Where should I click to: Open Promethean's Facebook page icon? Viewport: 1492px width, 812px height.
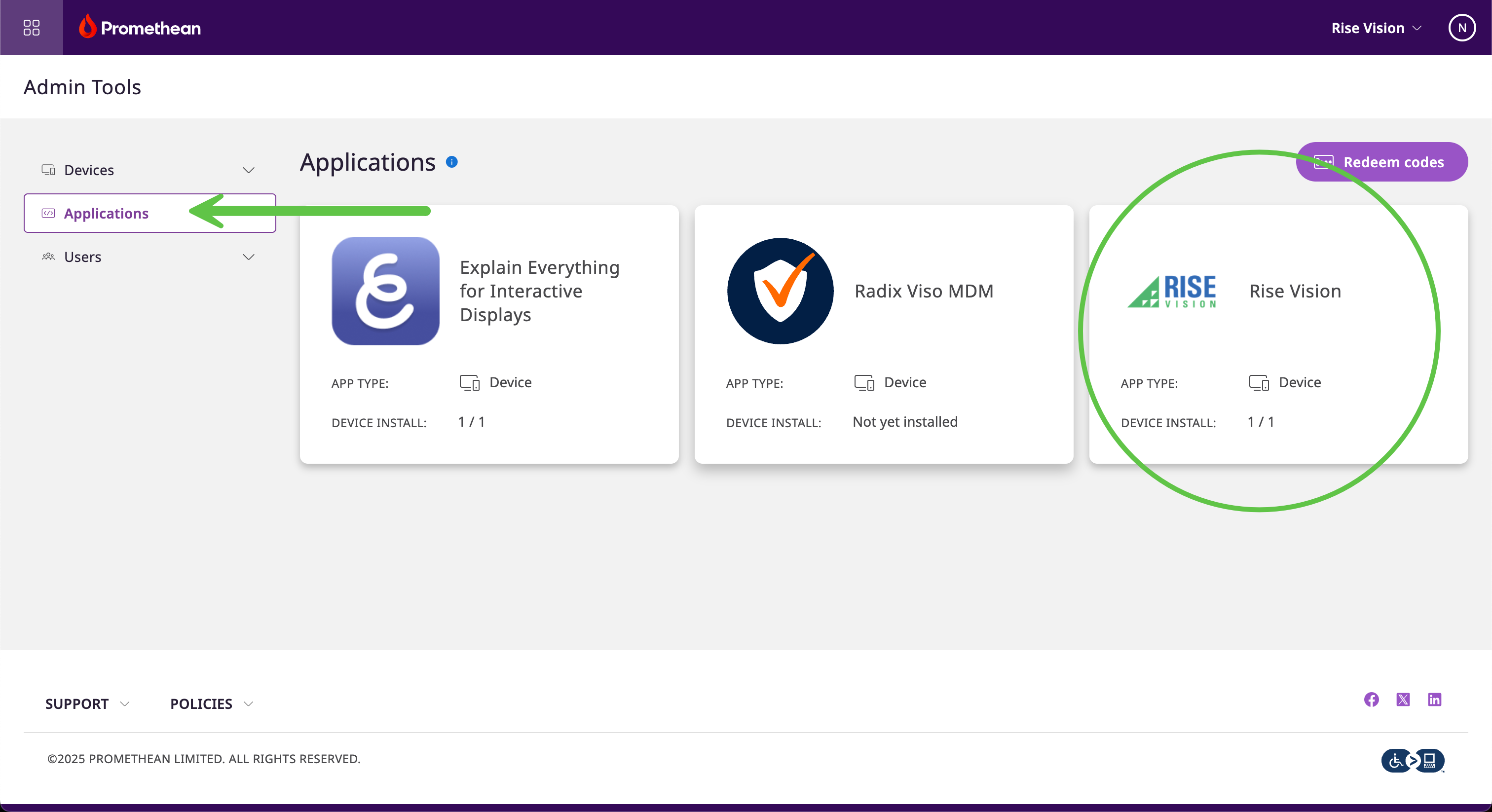point(1372,700)
